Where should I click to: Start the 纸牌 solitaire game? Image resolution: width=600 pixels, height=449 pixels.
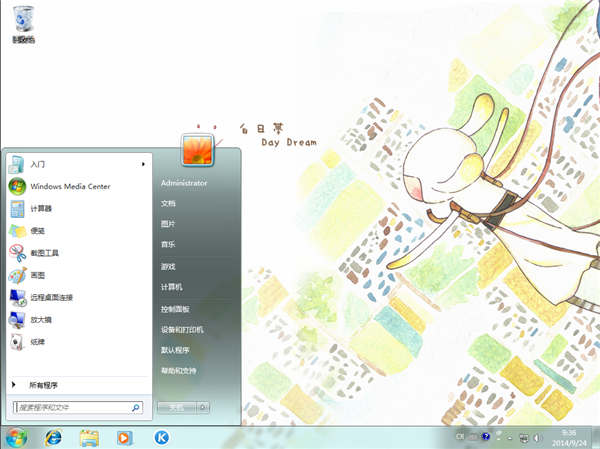37,342
